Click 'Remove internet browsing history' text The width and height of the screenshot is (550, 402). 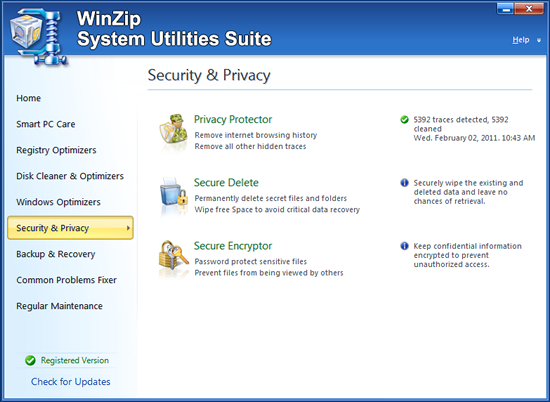256,135
